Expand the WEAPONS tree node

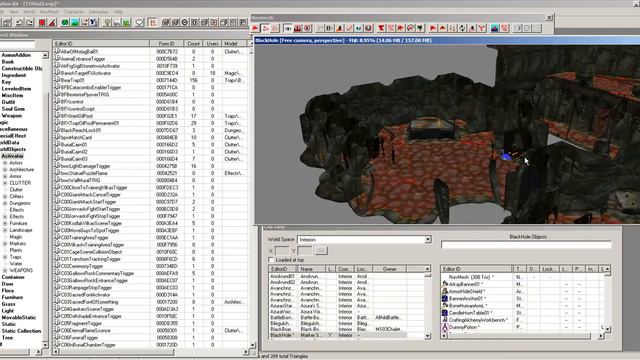(5, 270)
